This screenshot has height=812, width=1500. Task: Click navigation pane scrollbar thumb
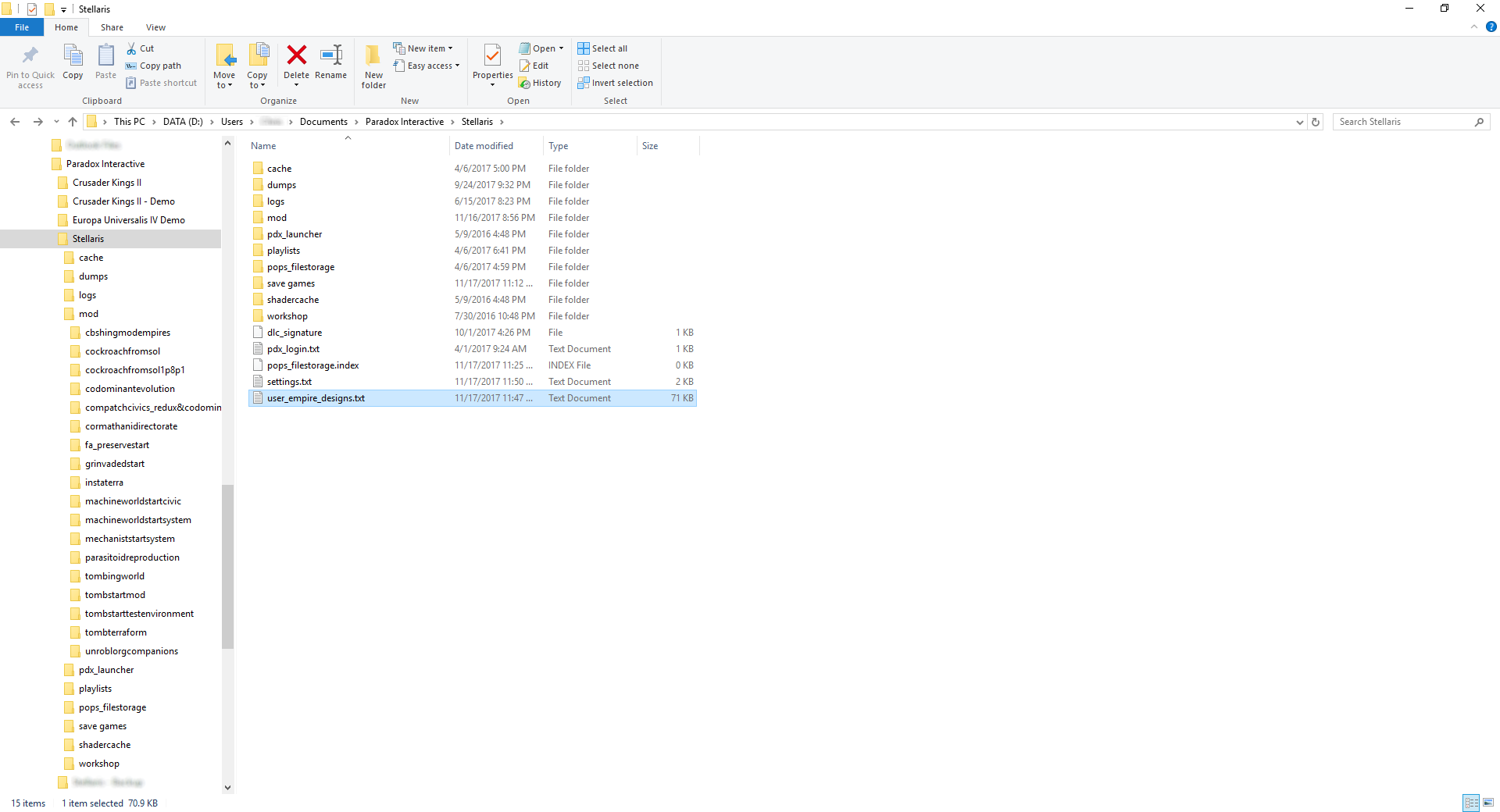228,567
